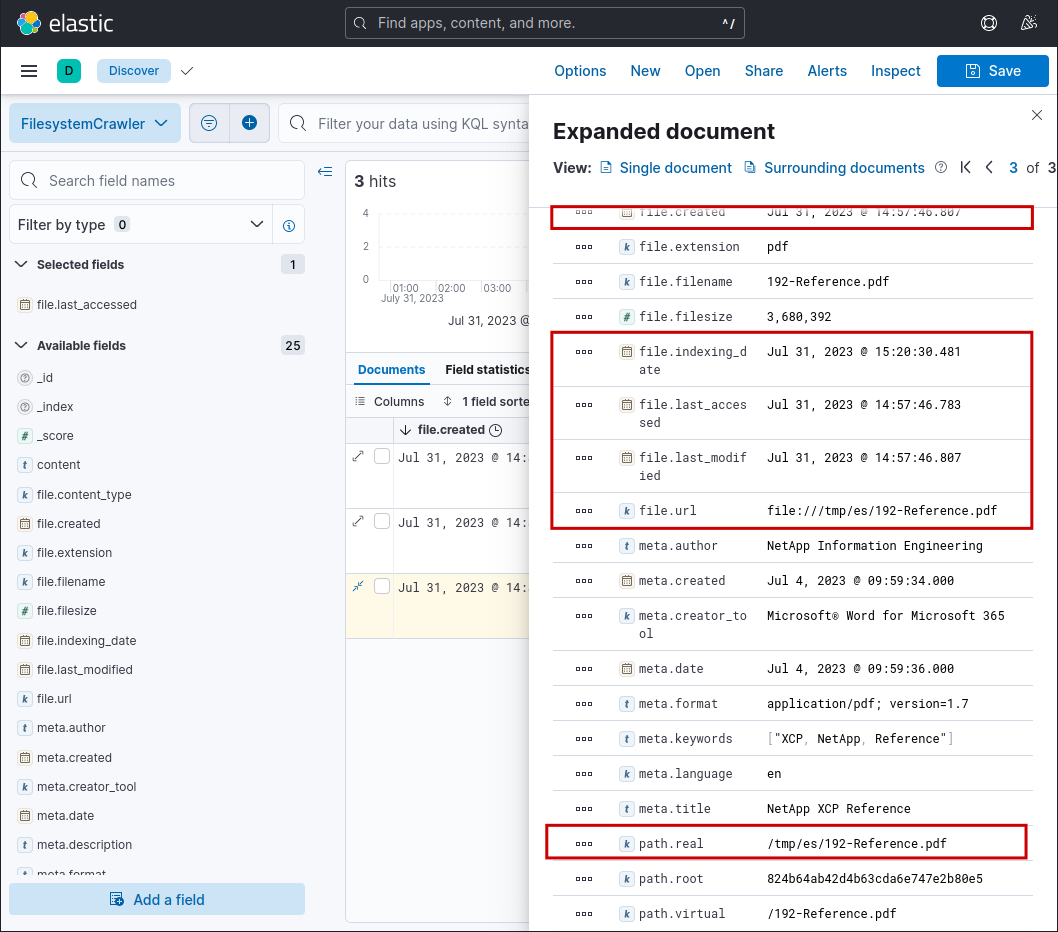Select checkbox of highlighted third row
Viewport: 1058px width, 932px height.
click(382, 586)
